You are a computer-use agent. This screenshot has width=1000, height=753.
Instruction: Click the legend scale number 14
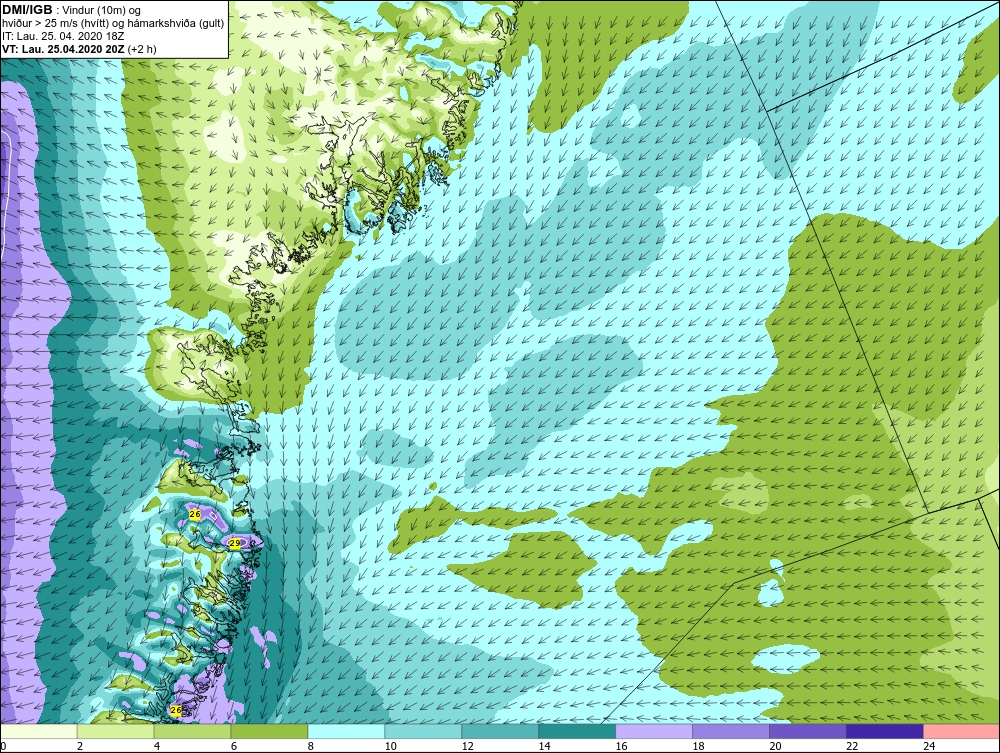pyautogui.click(x=544, y=746)
